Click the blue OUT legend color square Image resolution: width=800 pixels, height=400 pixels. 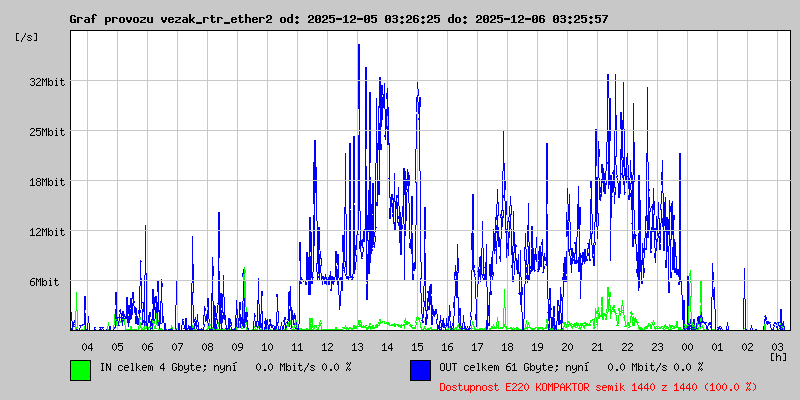click(420, 370)
